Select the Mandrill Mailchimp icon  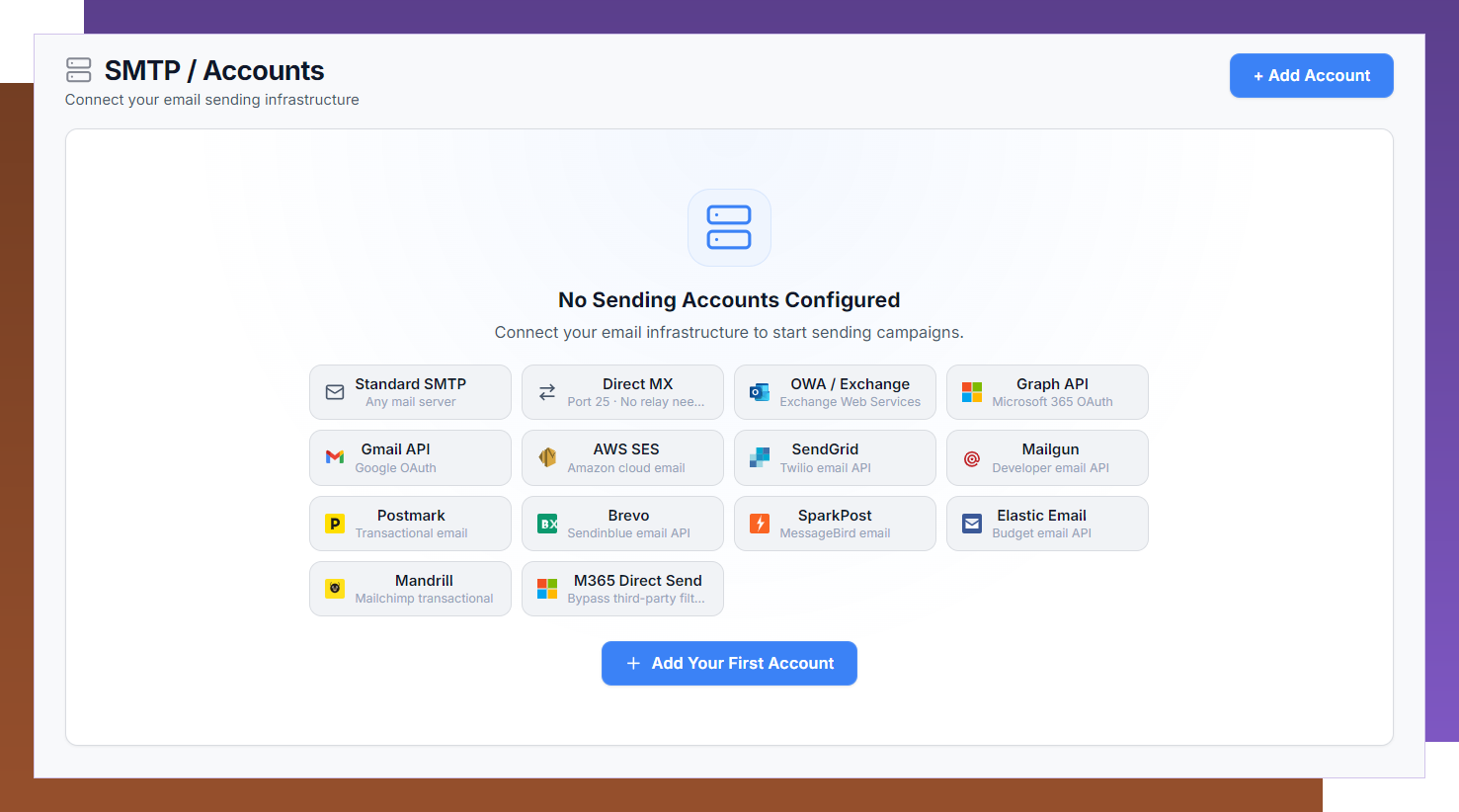point(335,589)
